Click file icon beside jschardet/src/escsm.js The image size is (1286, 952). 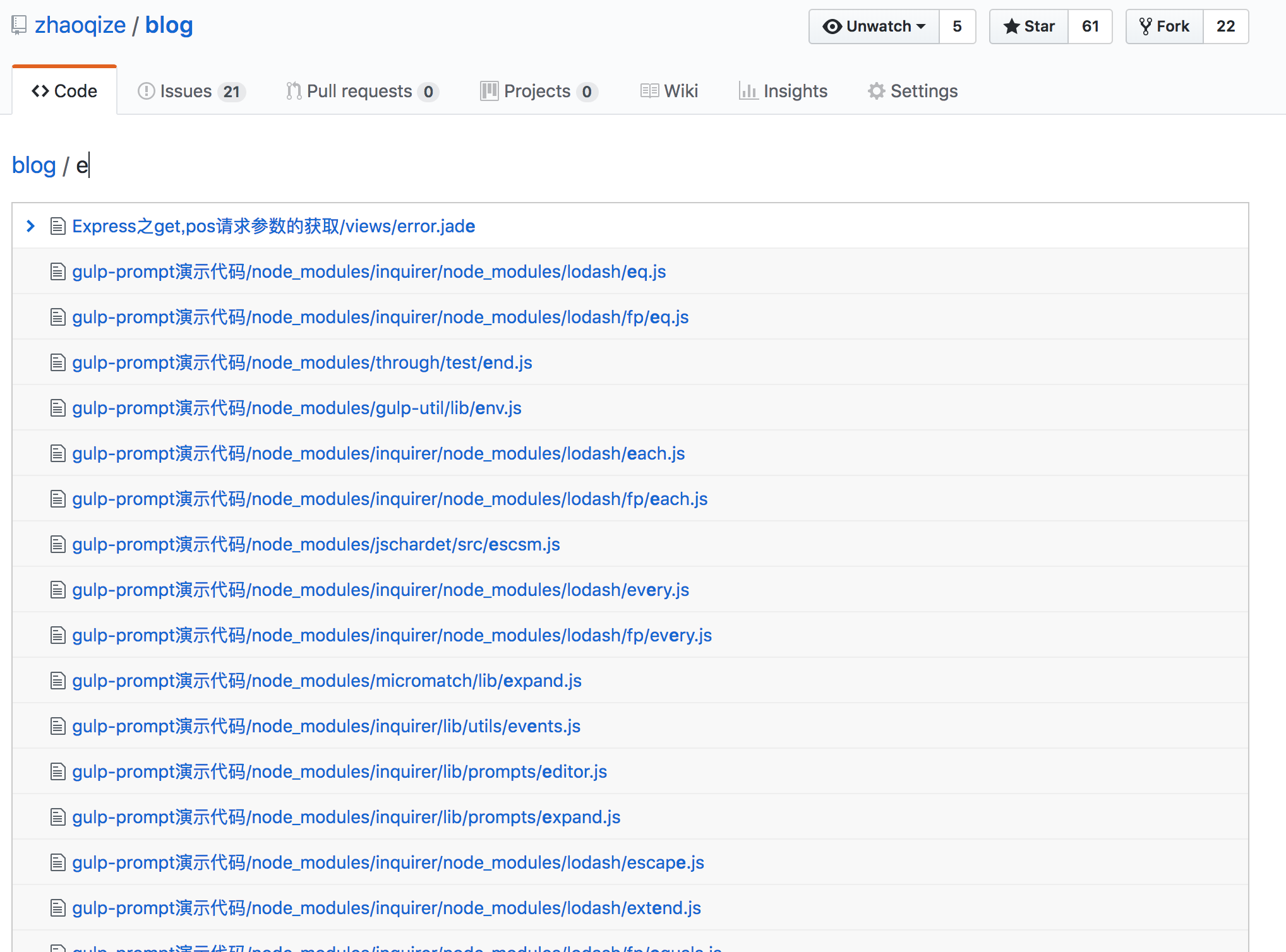pyautogui.click(x=58, y=544)
